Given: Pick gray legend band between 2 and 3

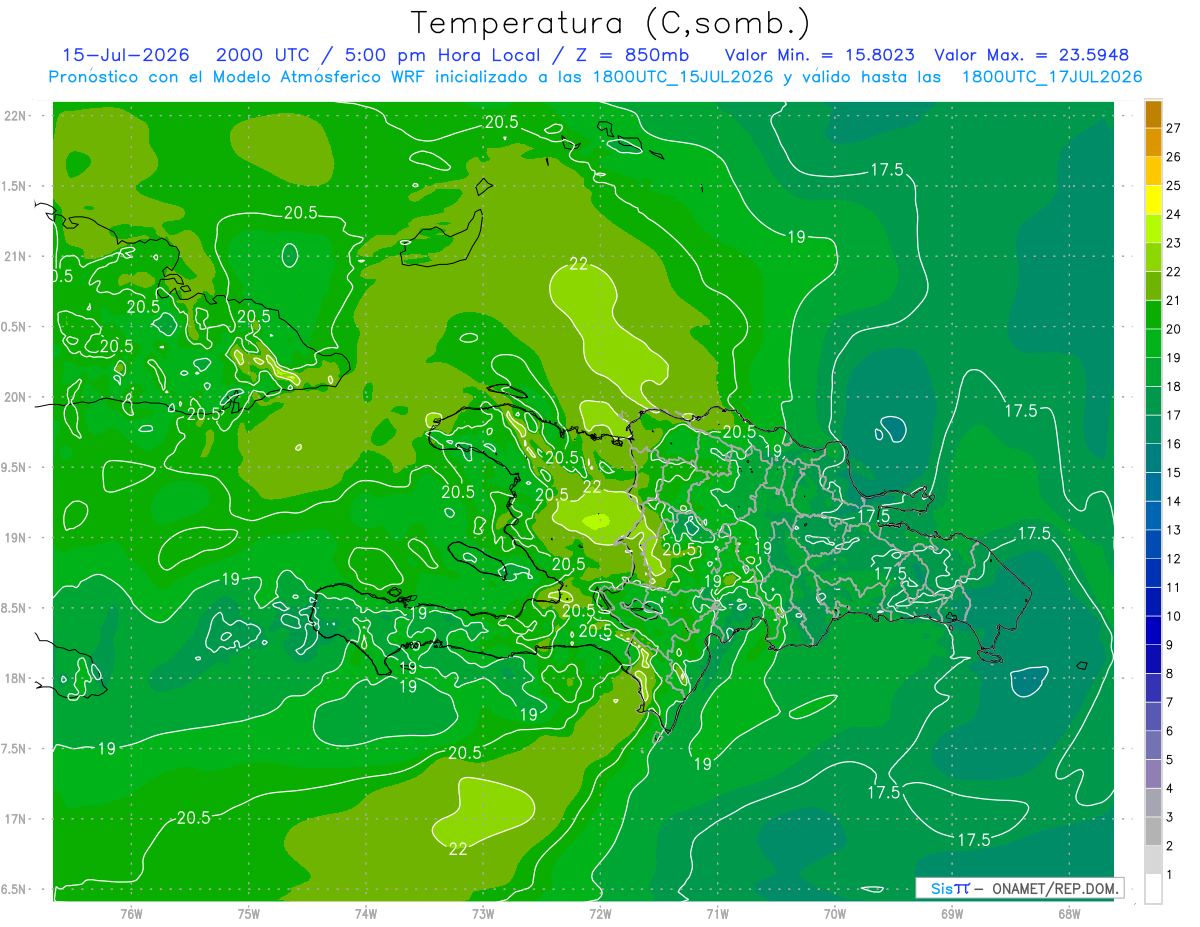Looking at the screenshot, I should (1153, 831).
